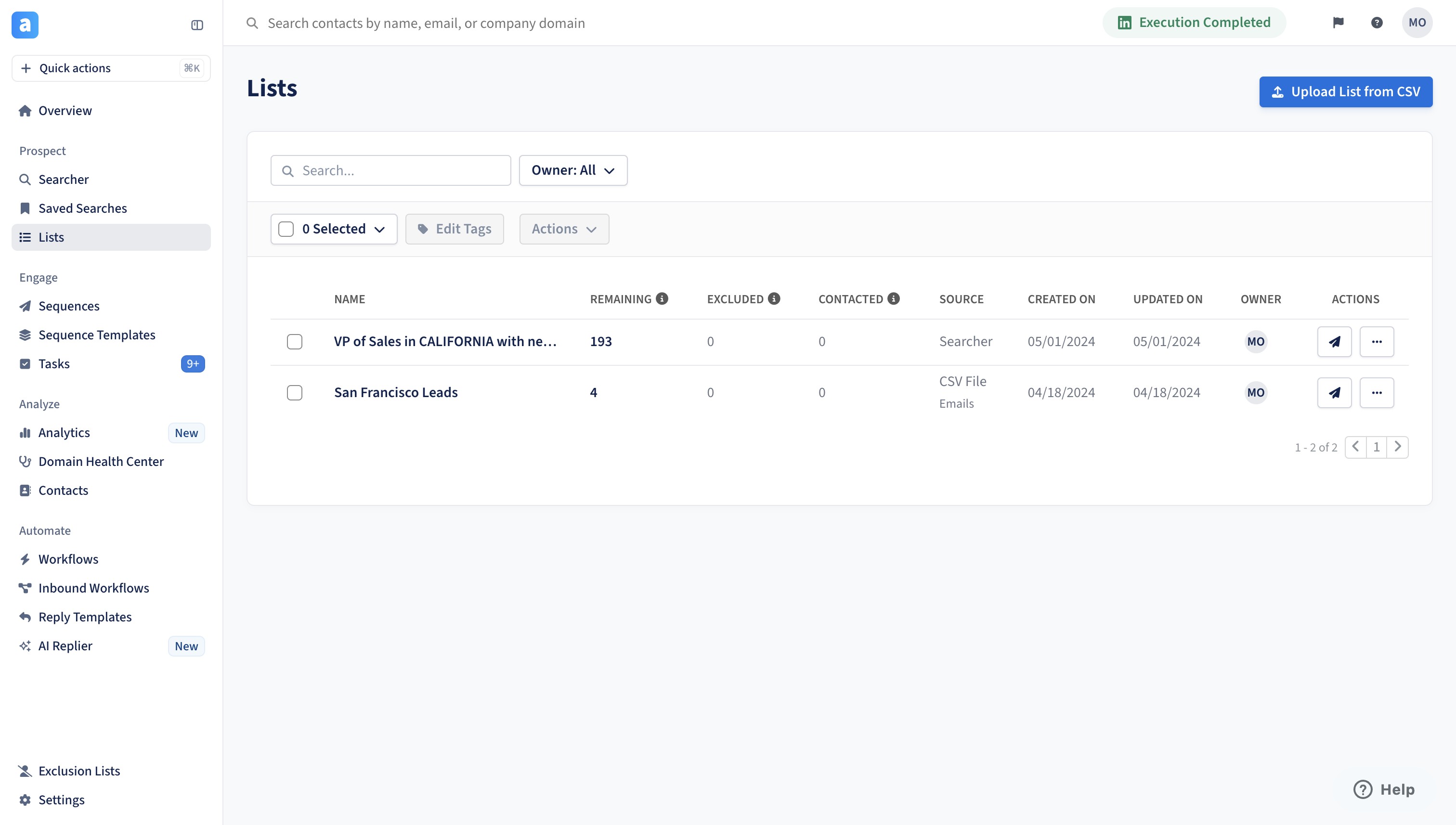Go to next page arrow
Screen dimensions: 1456x825
pos(1398,447)
